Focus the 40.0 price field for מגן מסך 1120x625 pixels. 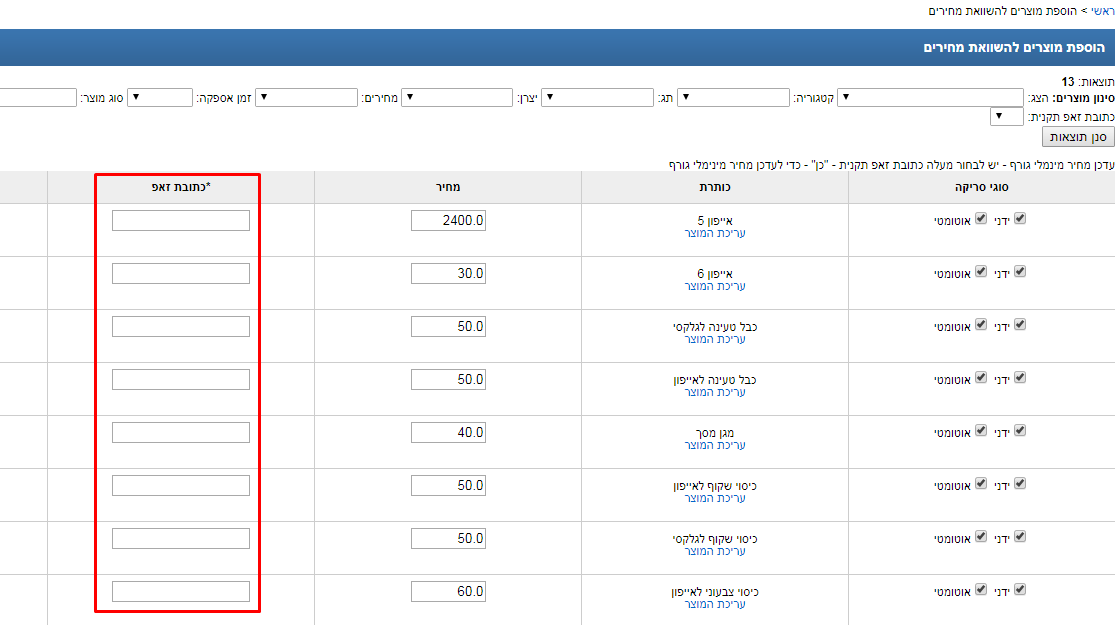(449, 432)
